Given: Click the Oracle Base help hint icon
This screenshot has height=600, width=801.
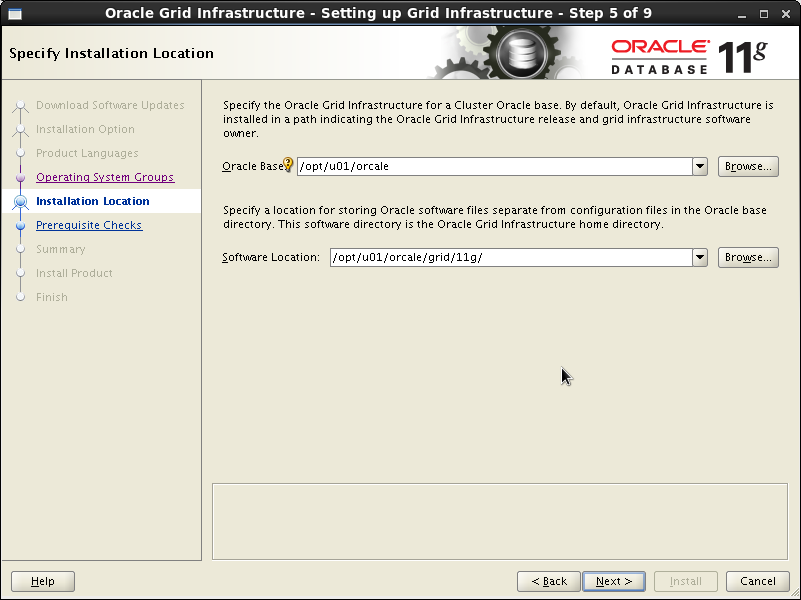Looking at the screenshot, I should 288,164.
